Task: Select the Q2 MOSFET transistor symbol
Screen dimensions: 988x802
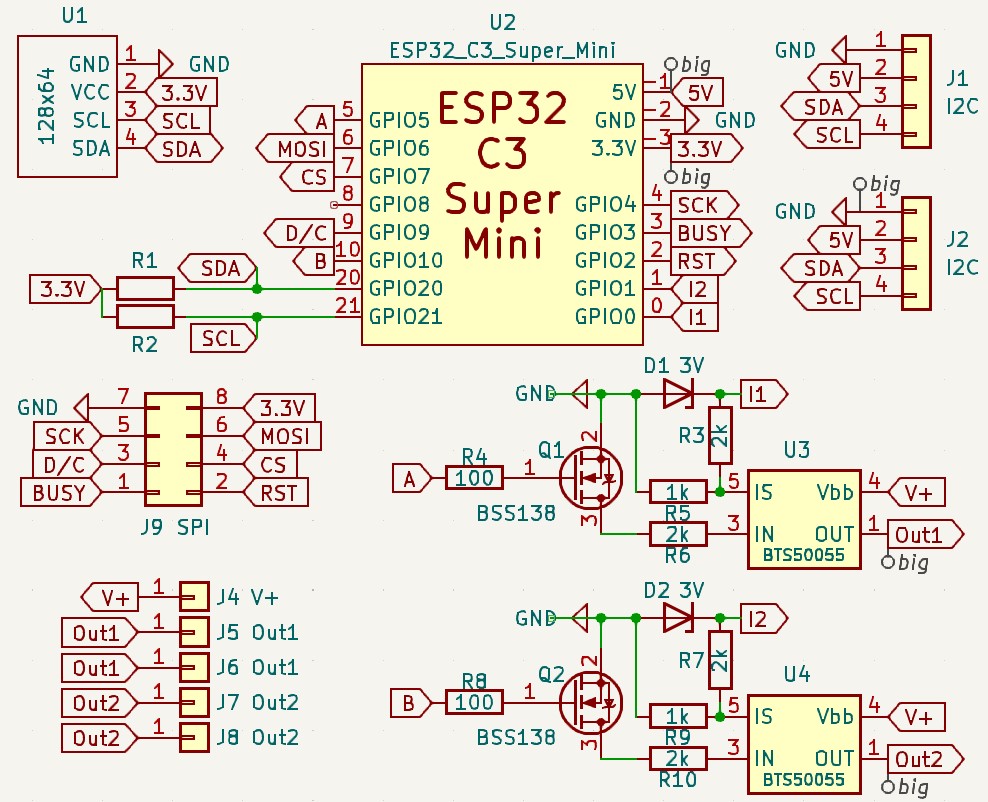Action: [x=590, y=702]
